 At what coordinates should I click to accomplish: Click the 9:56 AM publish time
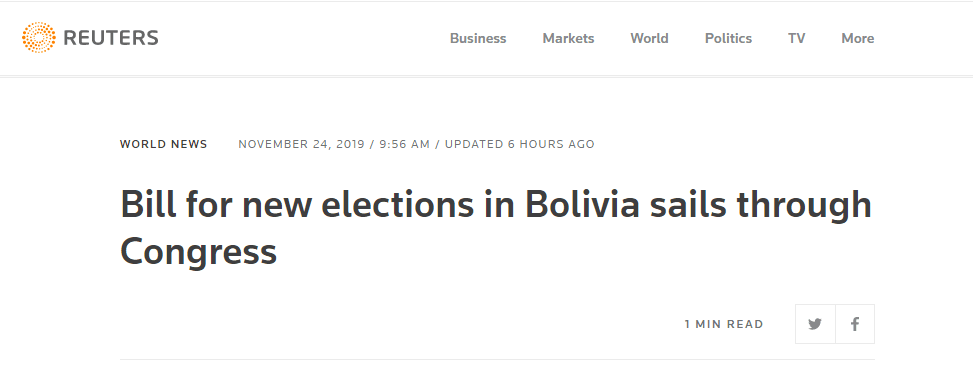click(x=405, y=145)
